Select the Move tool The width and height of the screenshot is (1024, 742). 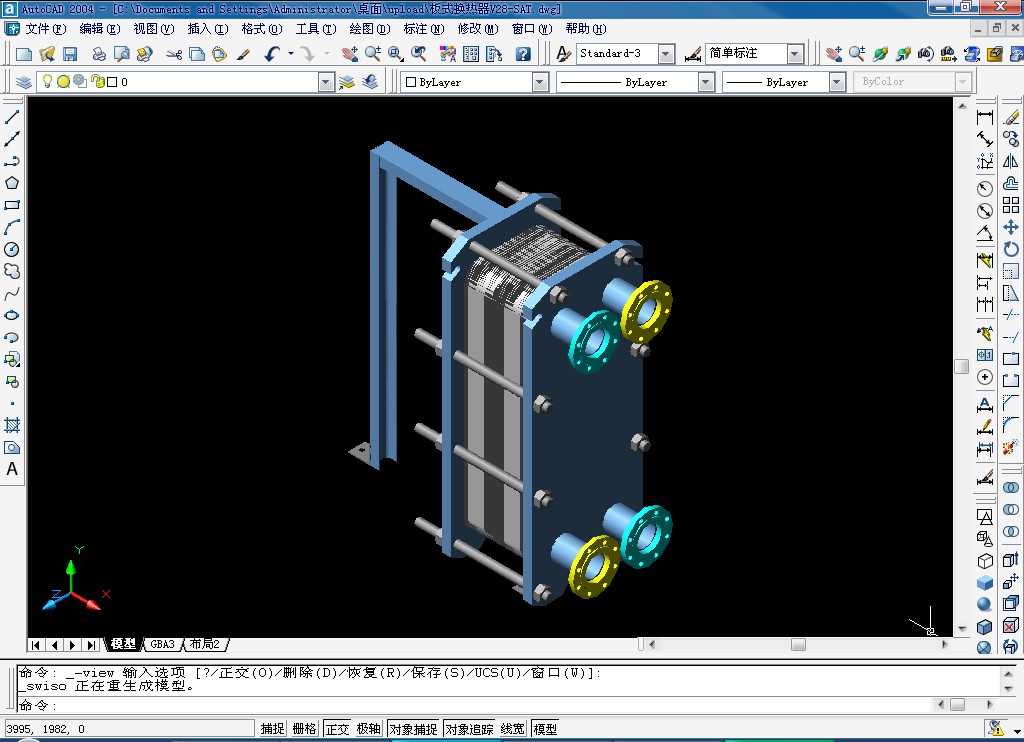pos(1011,227)
